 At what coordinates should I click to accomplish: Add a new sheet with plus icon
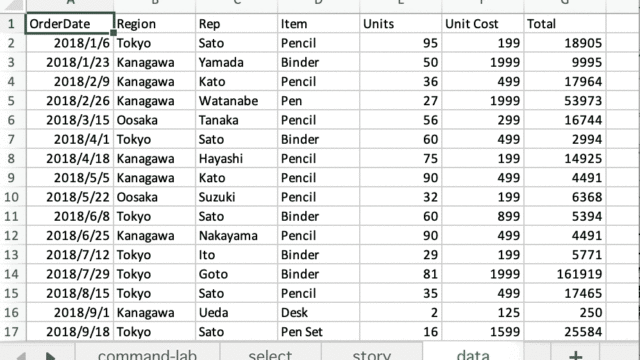click(576, 354)
